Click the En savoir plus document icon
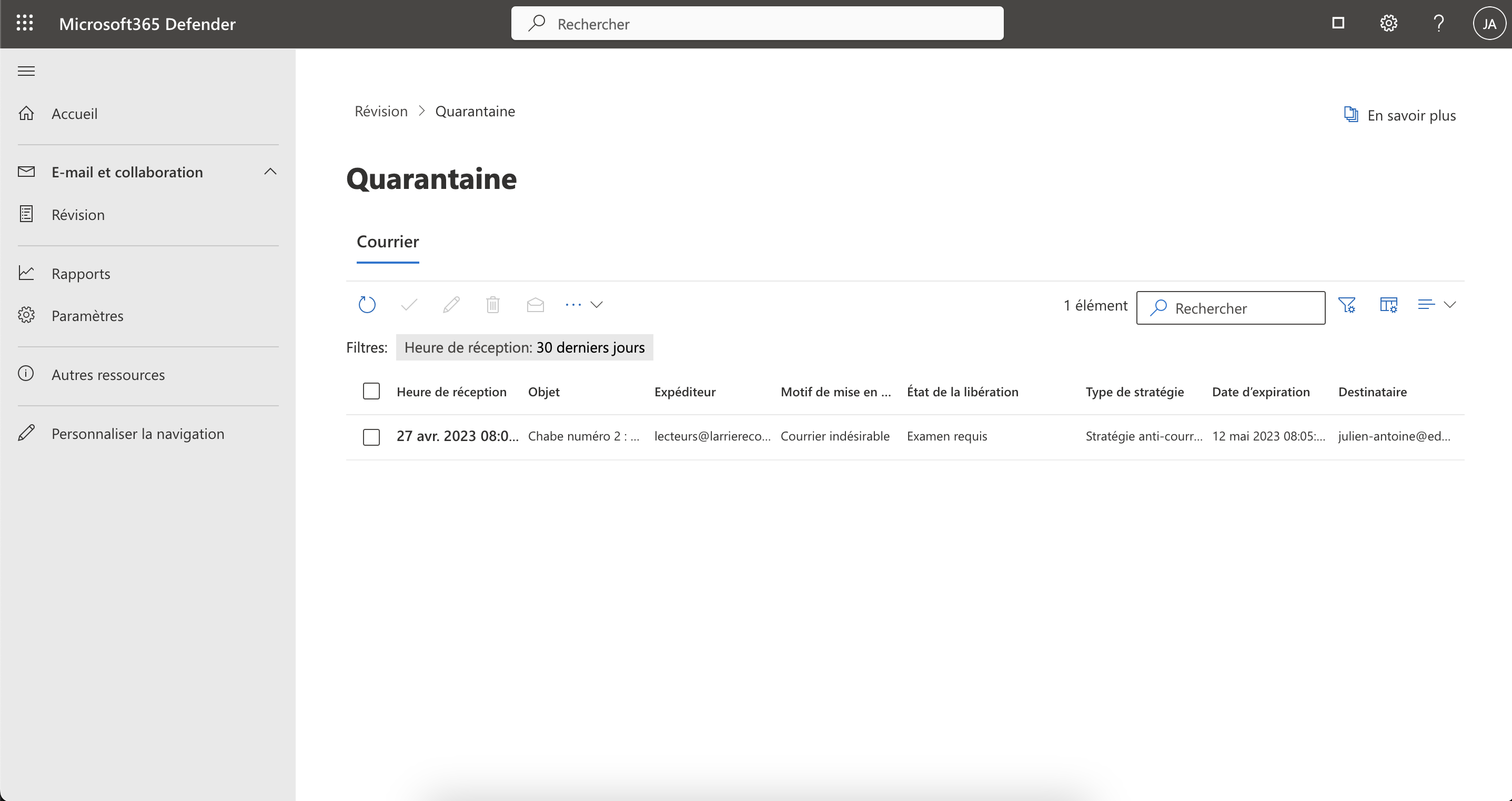Viewport: 1512px width, 801px height. point(1351,114)
